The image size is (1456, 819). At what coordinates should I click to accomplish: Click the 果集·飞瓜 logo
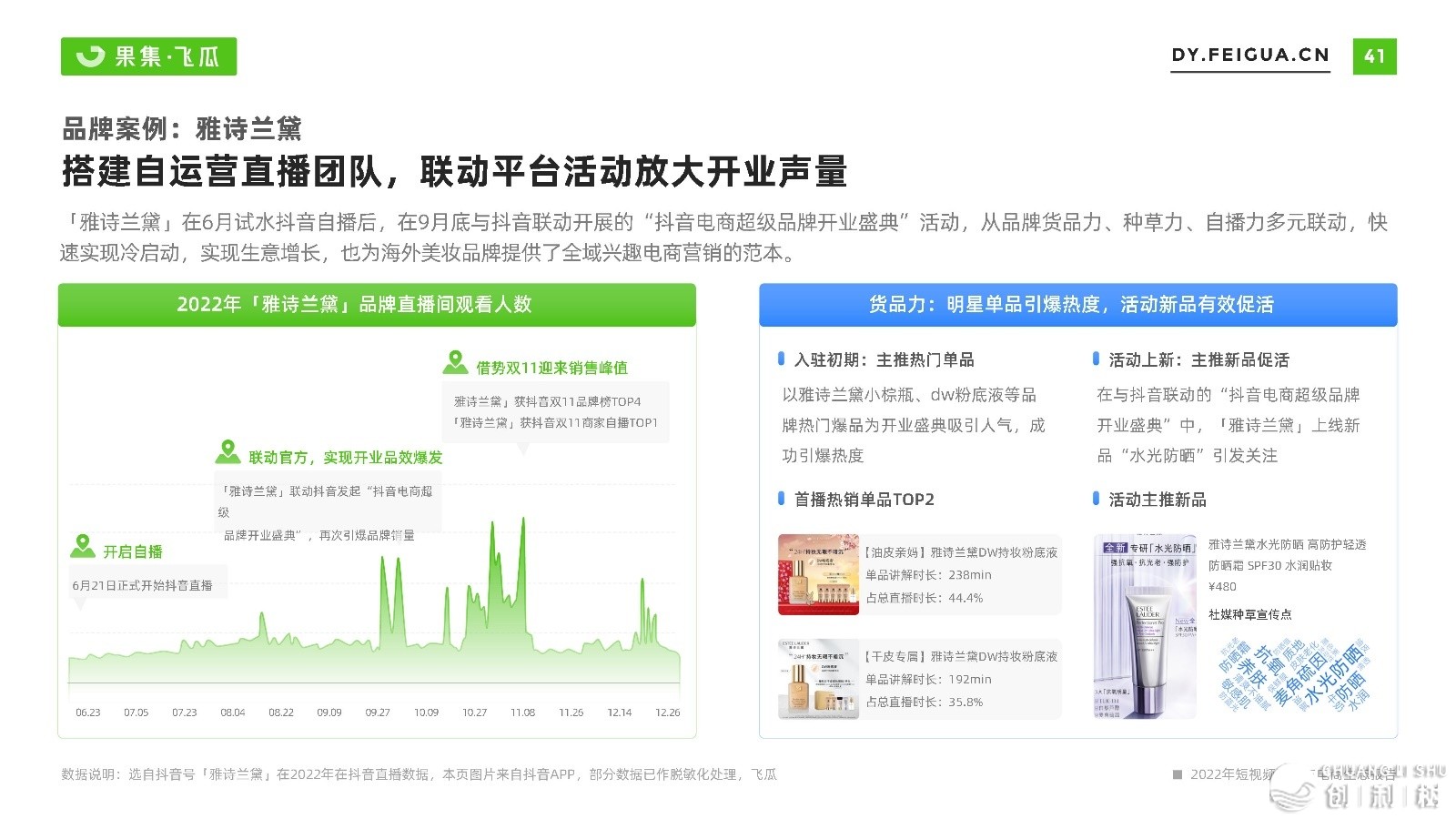pyautogui.click(x=148, y=56)
